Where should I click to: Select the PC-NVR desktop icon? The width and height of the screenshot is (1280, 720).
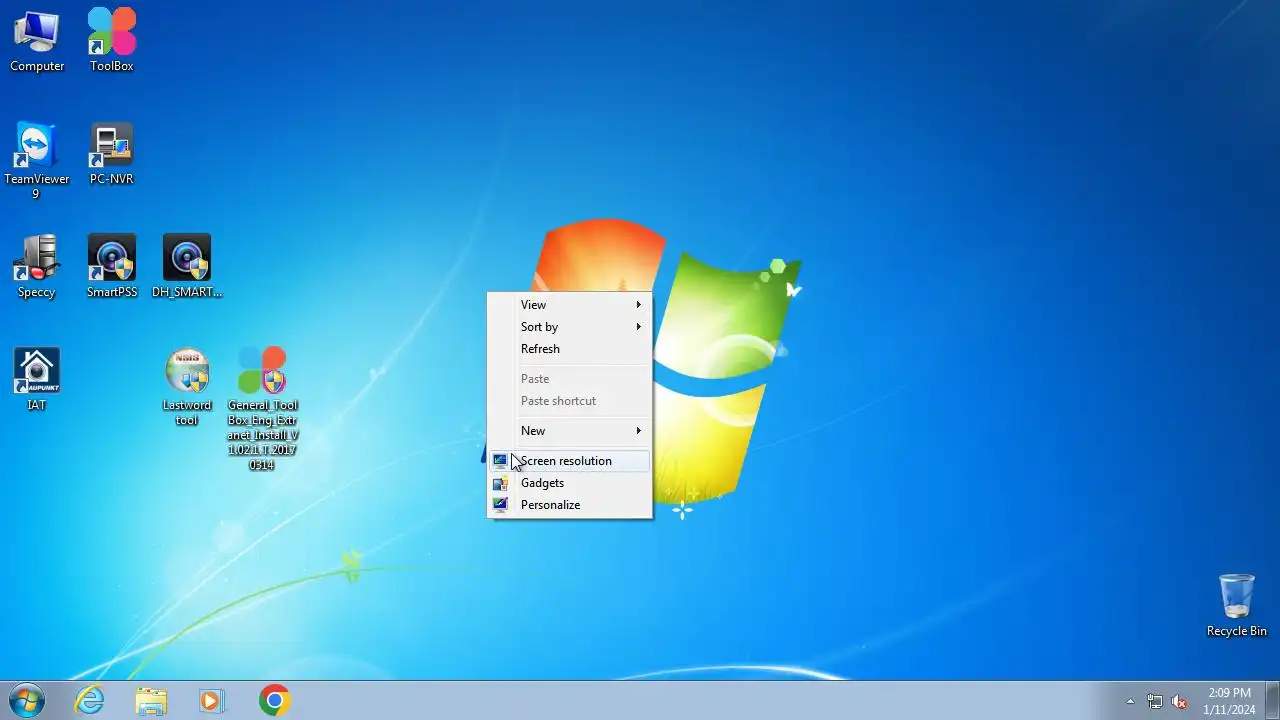tap(111, 154)
